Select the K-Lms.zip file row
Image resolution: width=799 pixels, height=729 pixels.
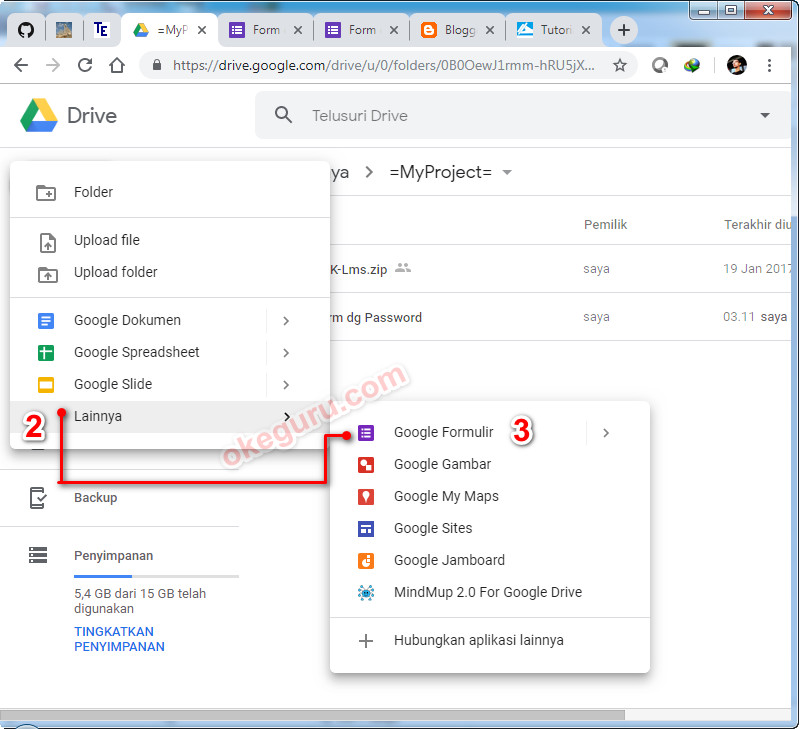point(561,268)
